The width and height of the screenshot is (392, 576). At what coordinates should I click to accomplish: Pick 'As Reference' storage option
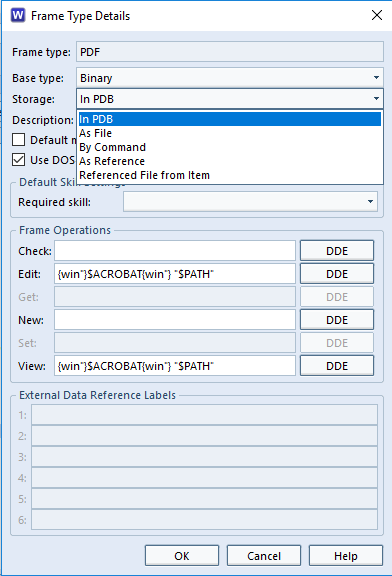click(x=230, y=161)
